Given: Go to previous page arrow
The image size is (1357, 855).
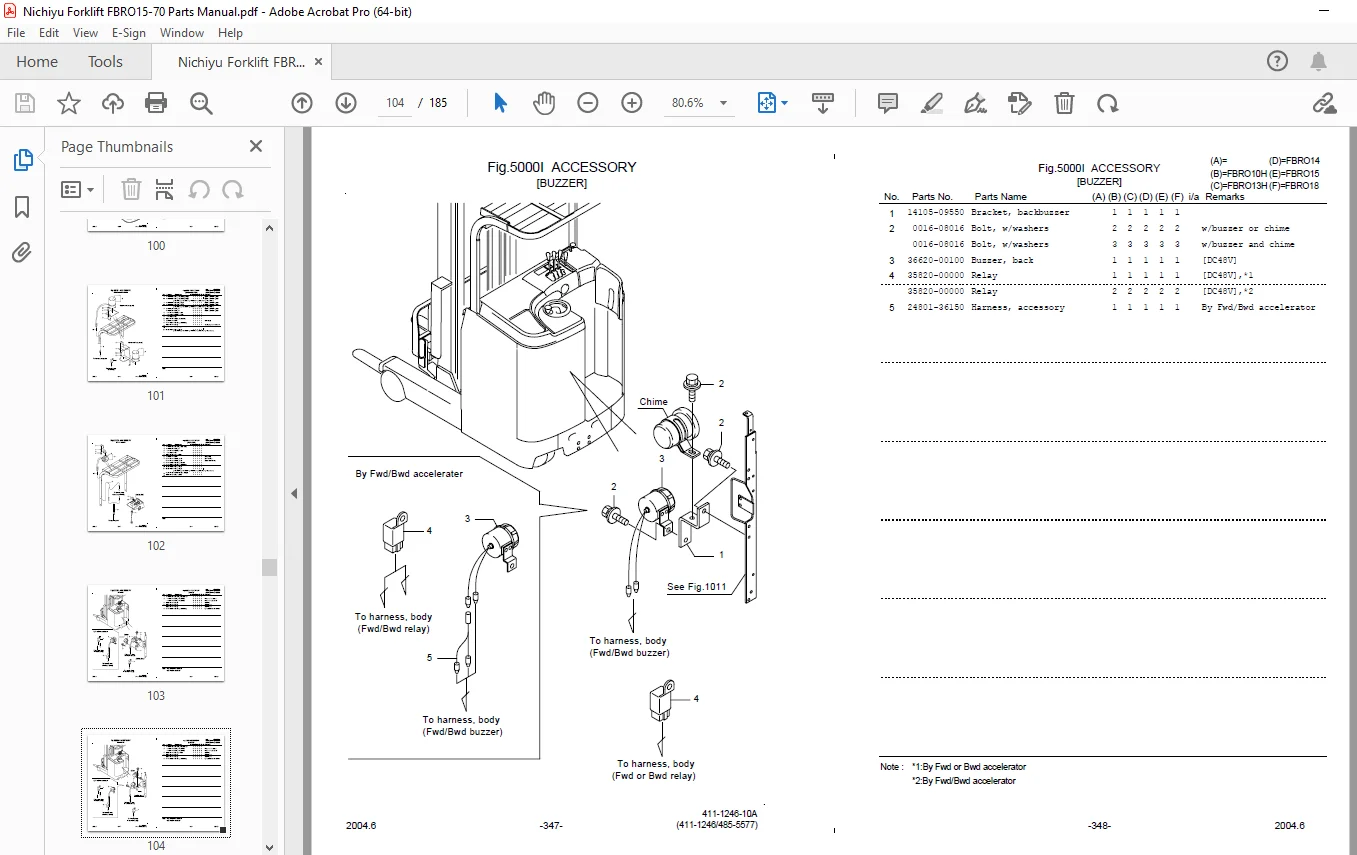Looking at the screenshot, I should 302,103.
